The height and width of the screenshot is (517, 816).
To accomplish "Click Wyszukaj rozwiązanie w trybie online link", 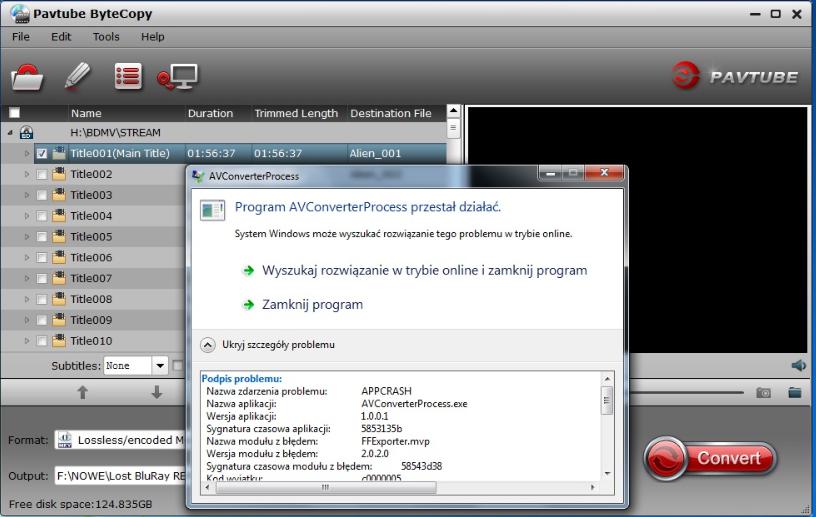I will (425, 270).
